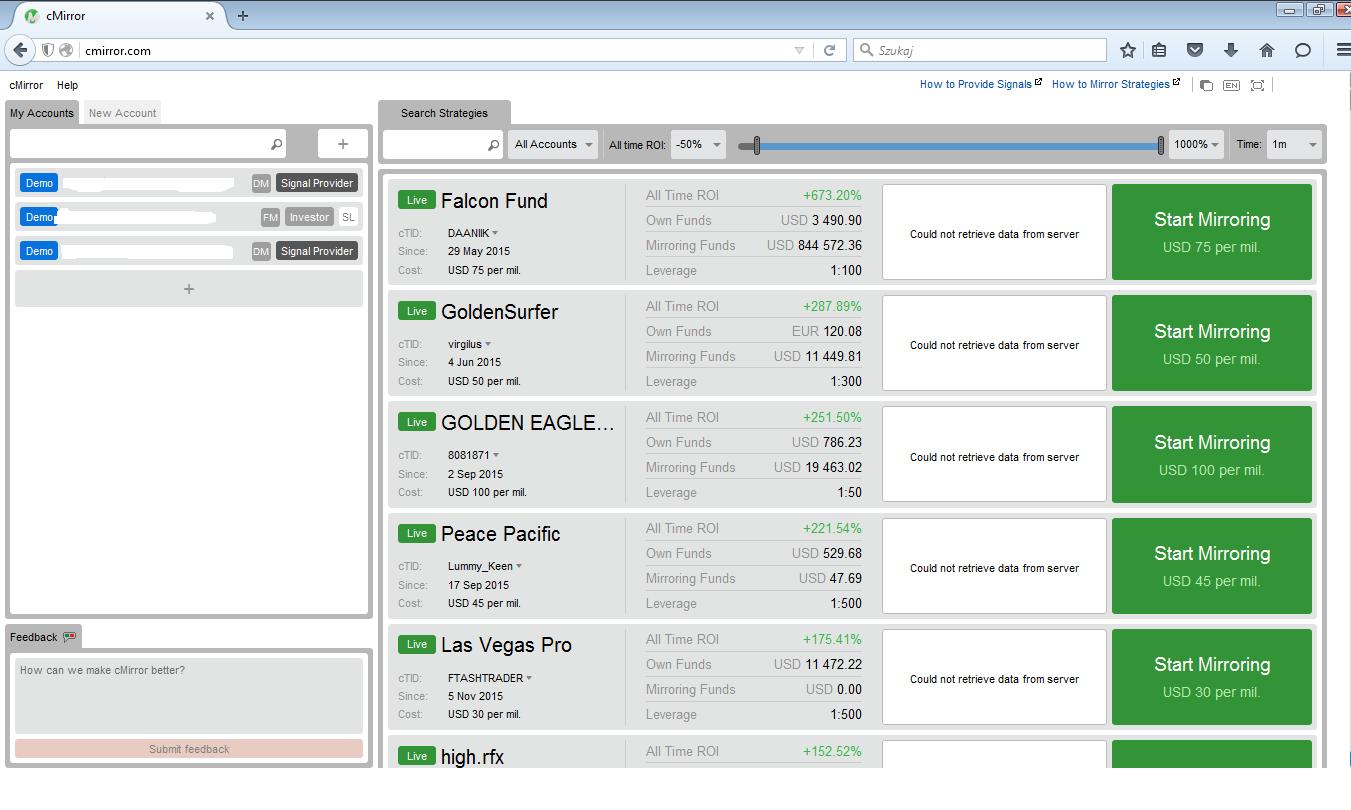This screenshot has width=1351, height=810.
Task: Click the Live badge for GoldenSurfer
Action: [416, 311]
